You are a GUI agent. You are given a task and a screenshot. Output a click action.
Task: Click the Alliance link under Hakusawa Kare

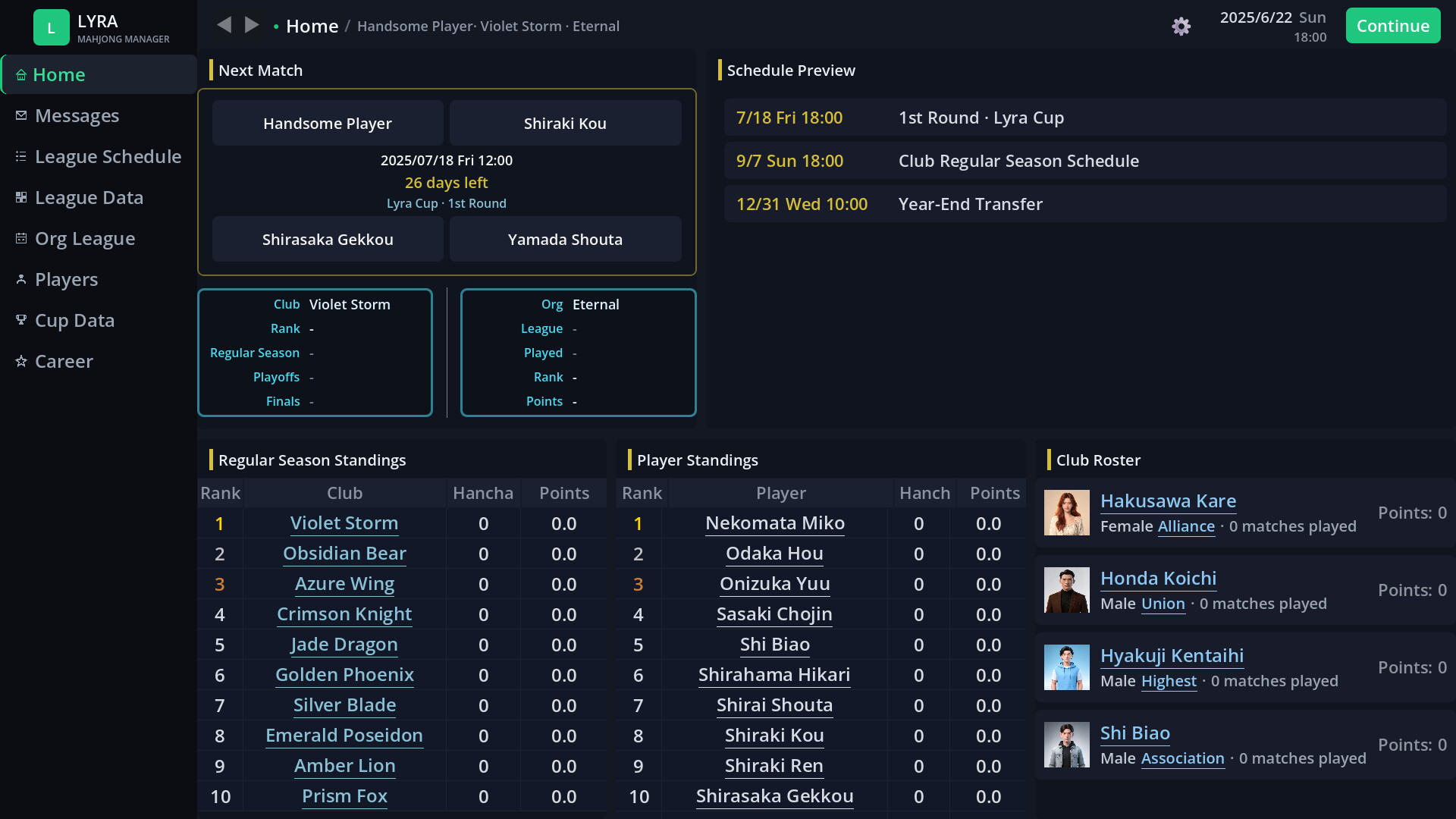pos(1186,526)
